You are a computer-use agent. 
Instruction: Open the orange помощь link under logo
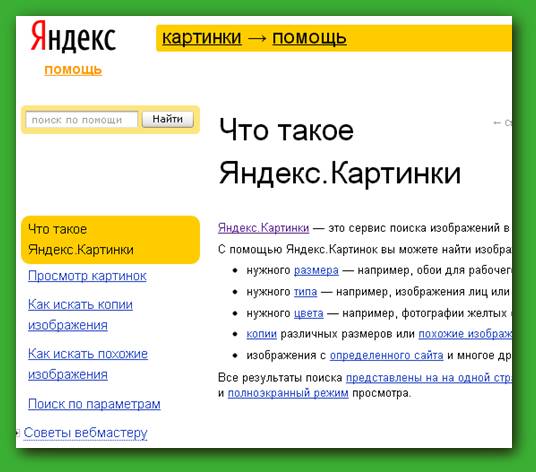(73, 70)
